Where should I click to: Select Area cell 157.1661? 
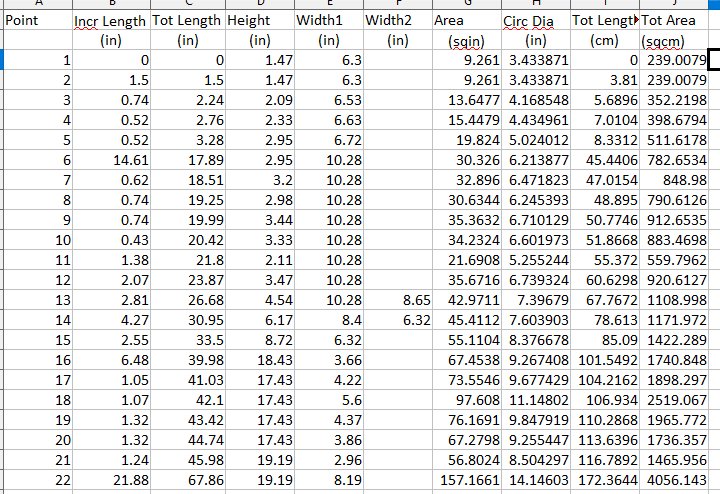[x=467, y=480]
